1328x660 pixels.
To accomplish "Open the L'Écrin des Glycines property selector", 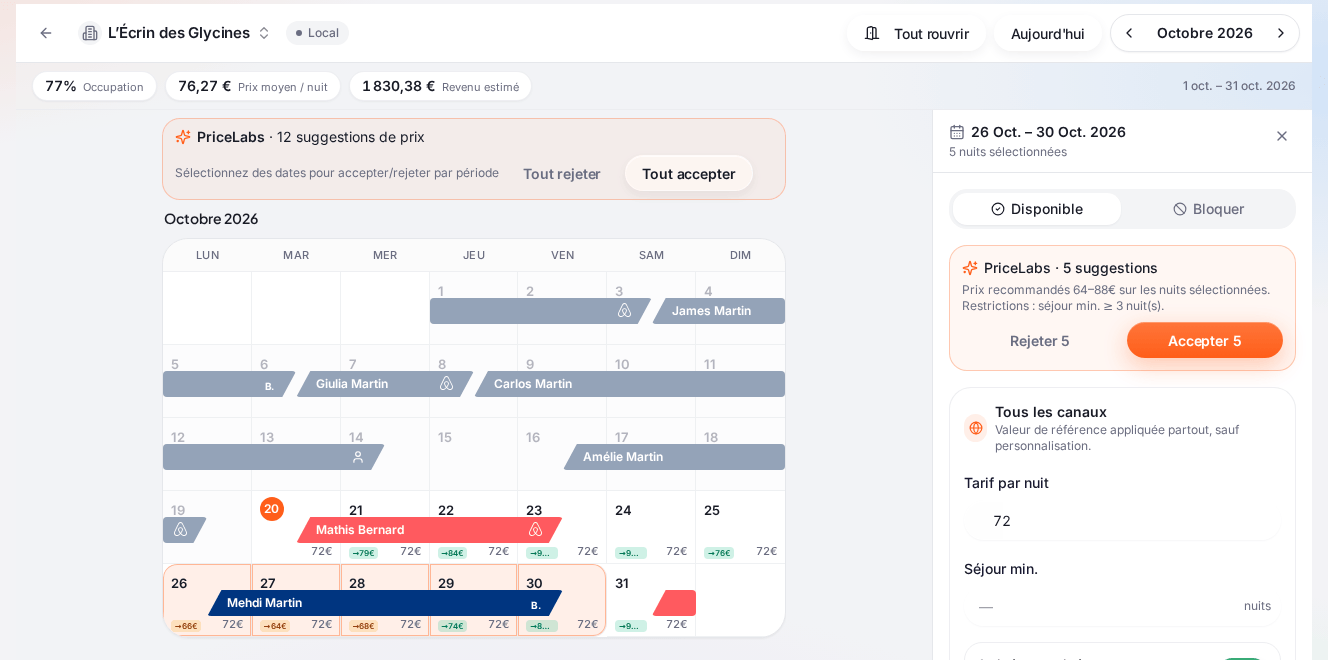I will pyautogui.click(x=176, y=33).
